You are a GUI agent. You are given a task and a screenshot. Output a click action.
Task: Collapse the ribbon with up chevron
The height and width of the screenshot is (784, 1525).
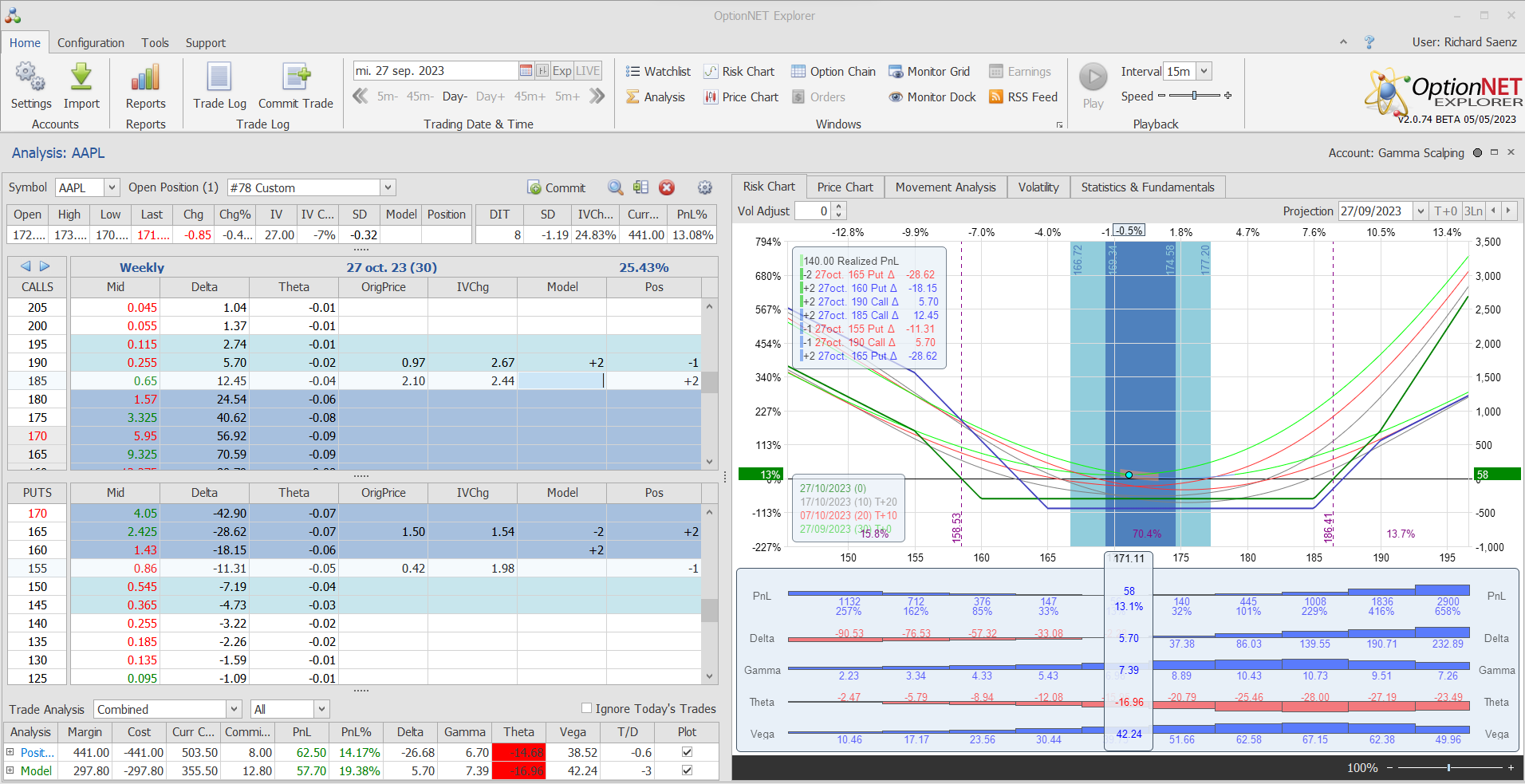(x=1343, y=41)
